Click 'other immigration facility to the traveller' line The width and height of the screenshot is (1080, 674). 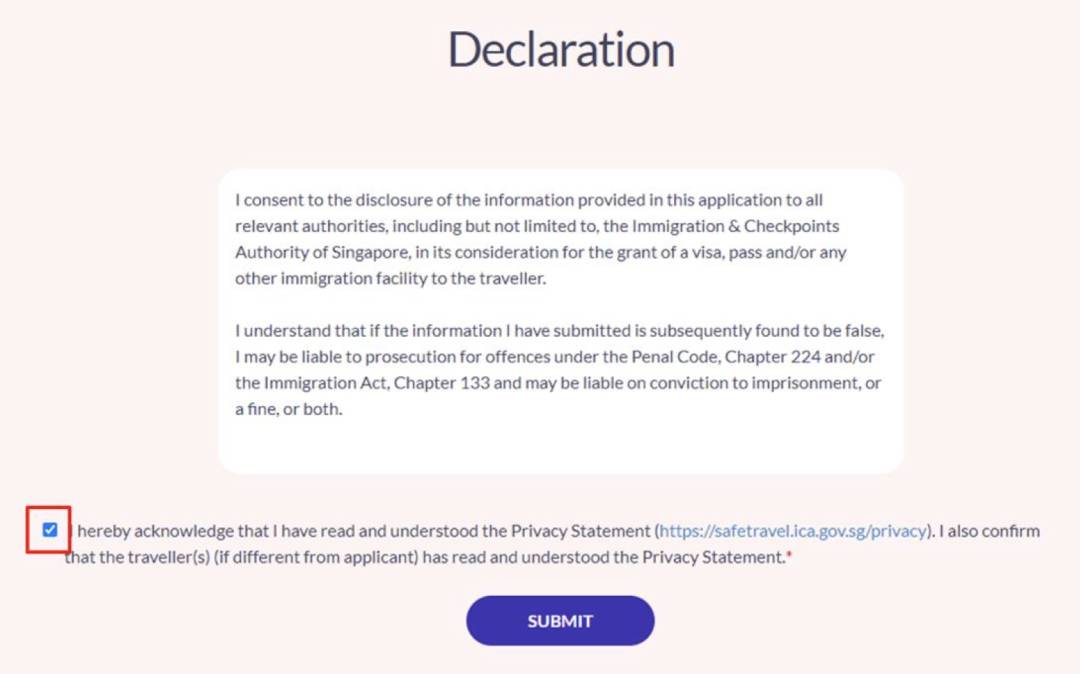pos(390,278)
